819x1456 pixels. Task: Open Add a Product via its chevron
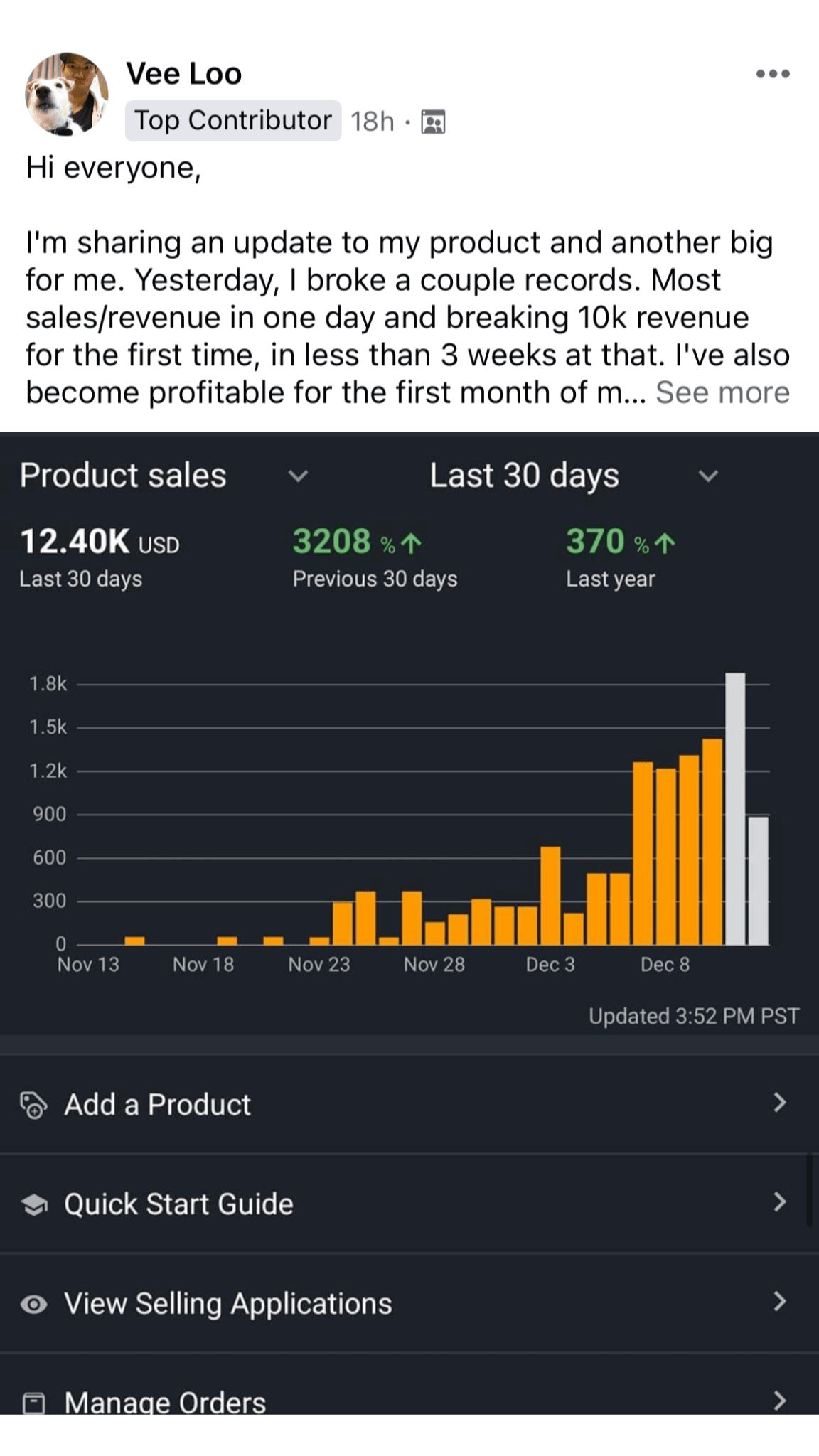click(x=780, y=1103)
